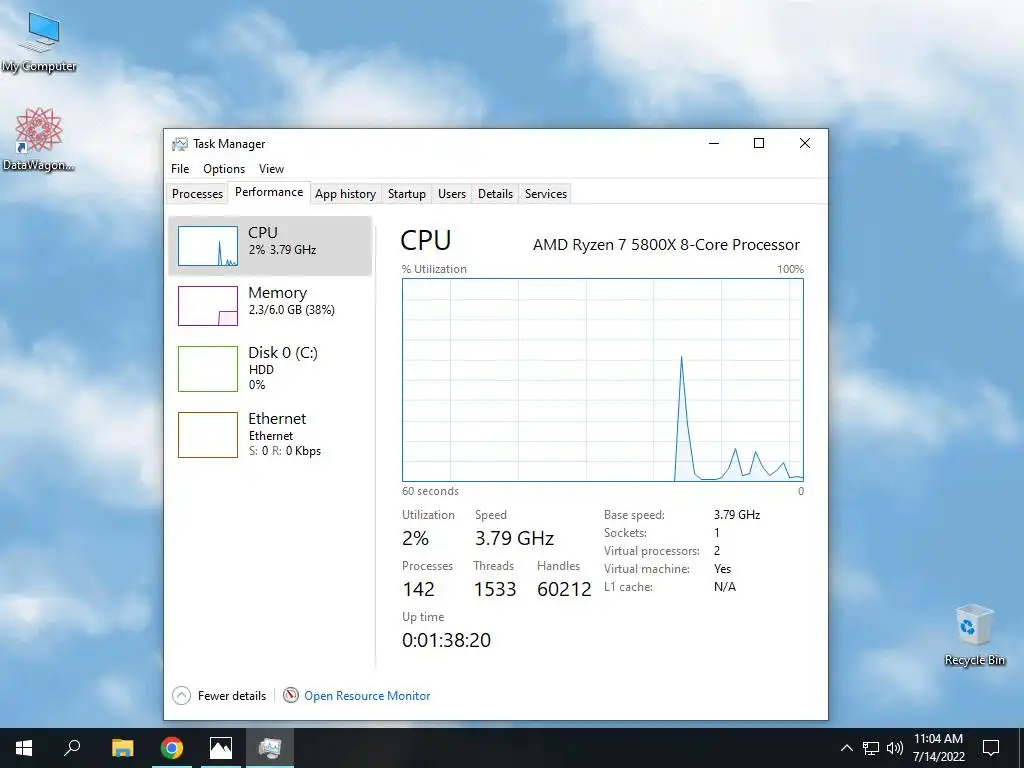
Task: Click 'Virtual machine:' label
Action: click(647, 569)
